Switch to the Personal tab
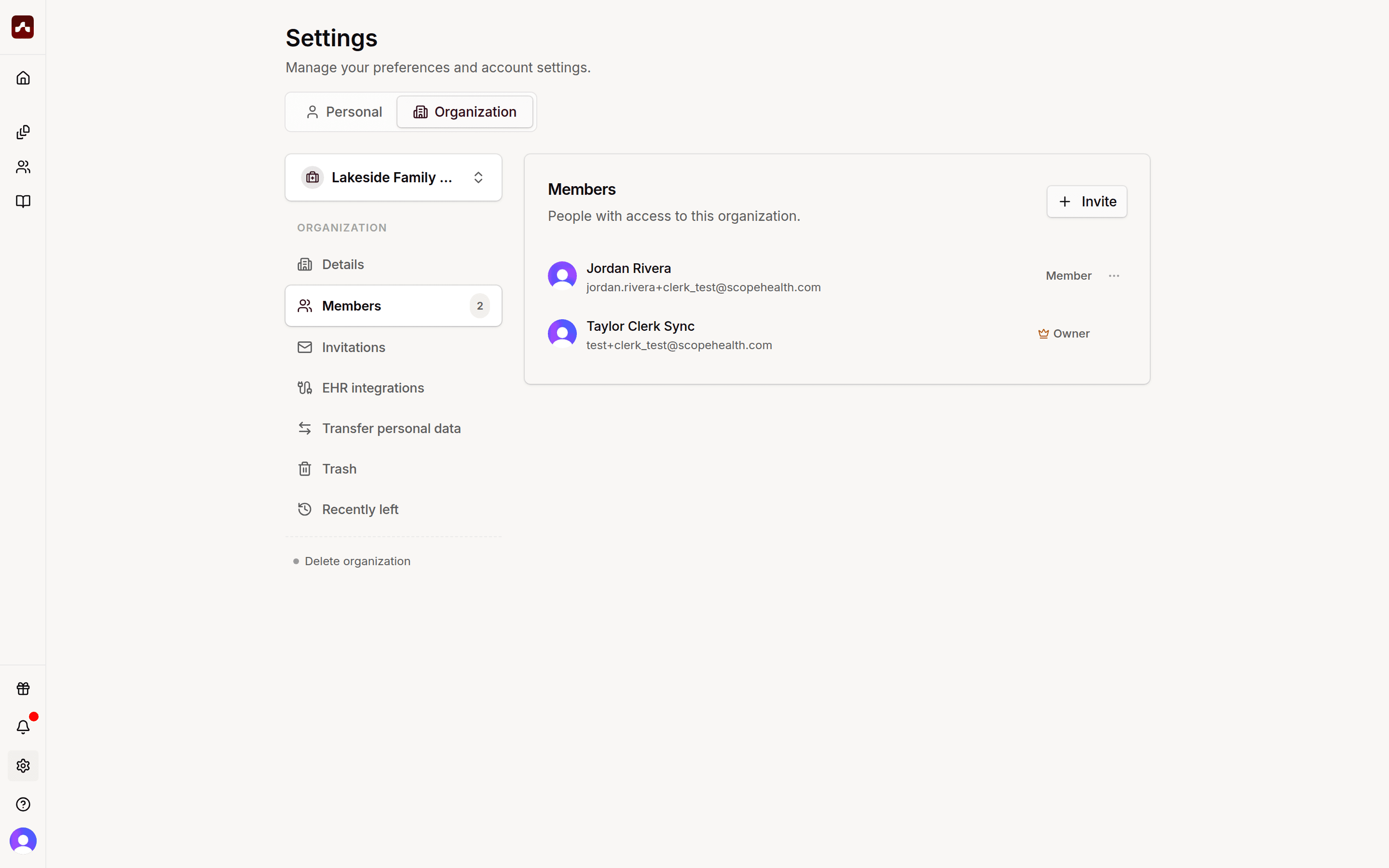Image resolution: width=1389 pixels, height=868 pixels. [344, 112]
